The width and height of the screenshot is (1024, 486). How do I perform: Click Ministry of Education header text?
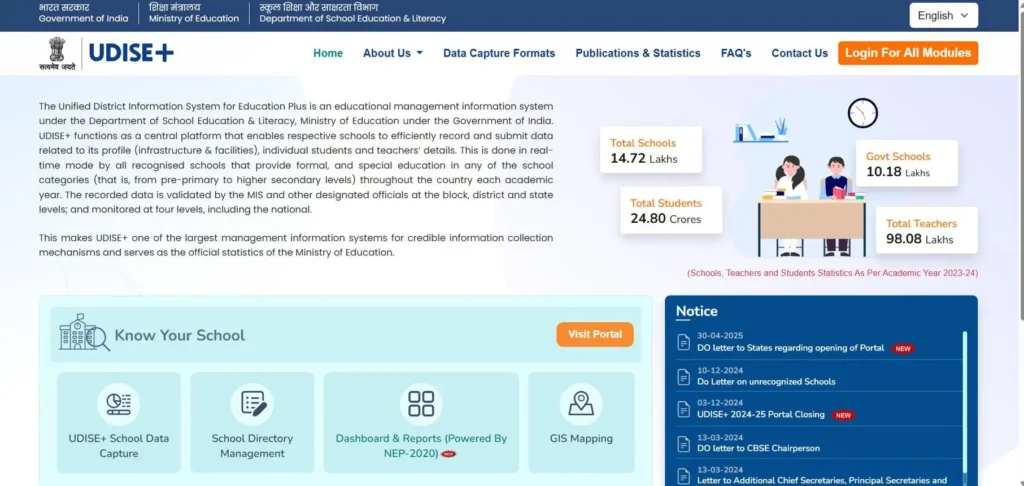pos(194,18)
